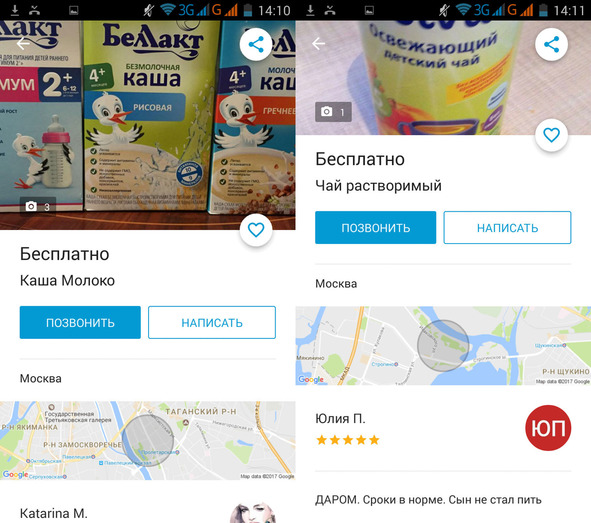Open the Замоскворечье location map
The height and width of the screenshot is (523, 591).
point(148,440)
